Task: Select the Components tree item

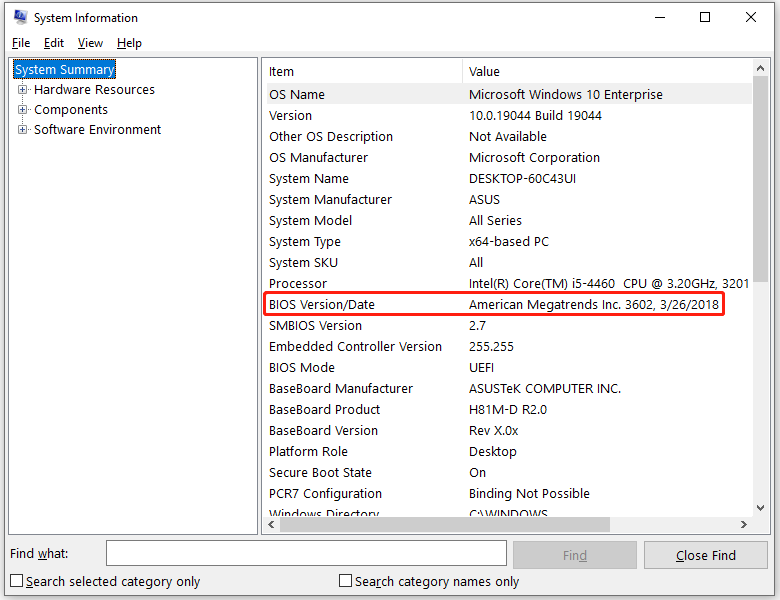Action: point(71,109)
